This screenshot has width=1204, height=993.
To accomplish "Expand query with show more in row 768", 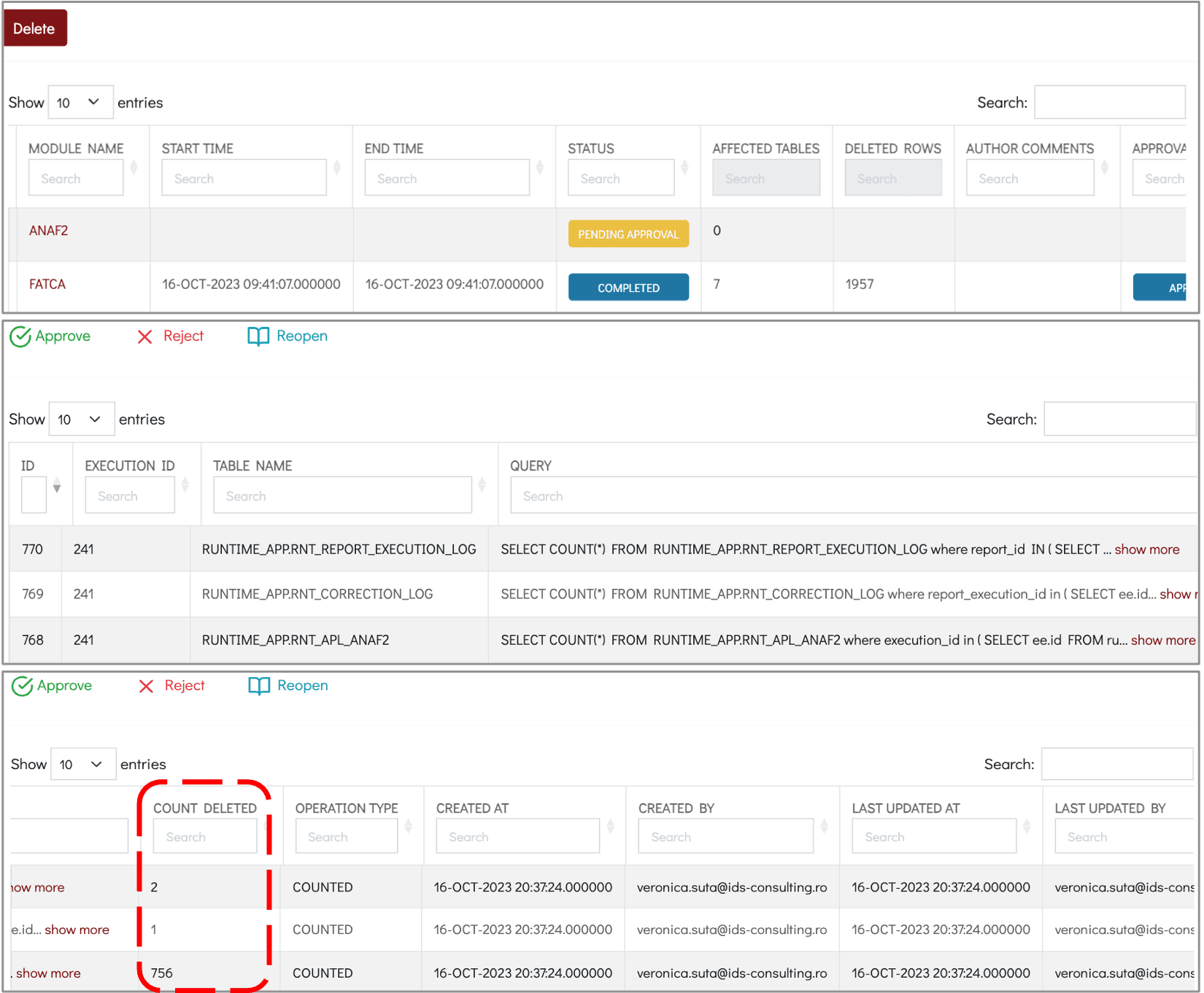I will pos(1162,640).
